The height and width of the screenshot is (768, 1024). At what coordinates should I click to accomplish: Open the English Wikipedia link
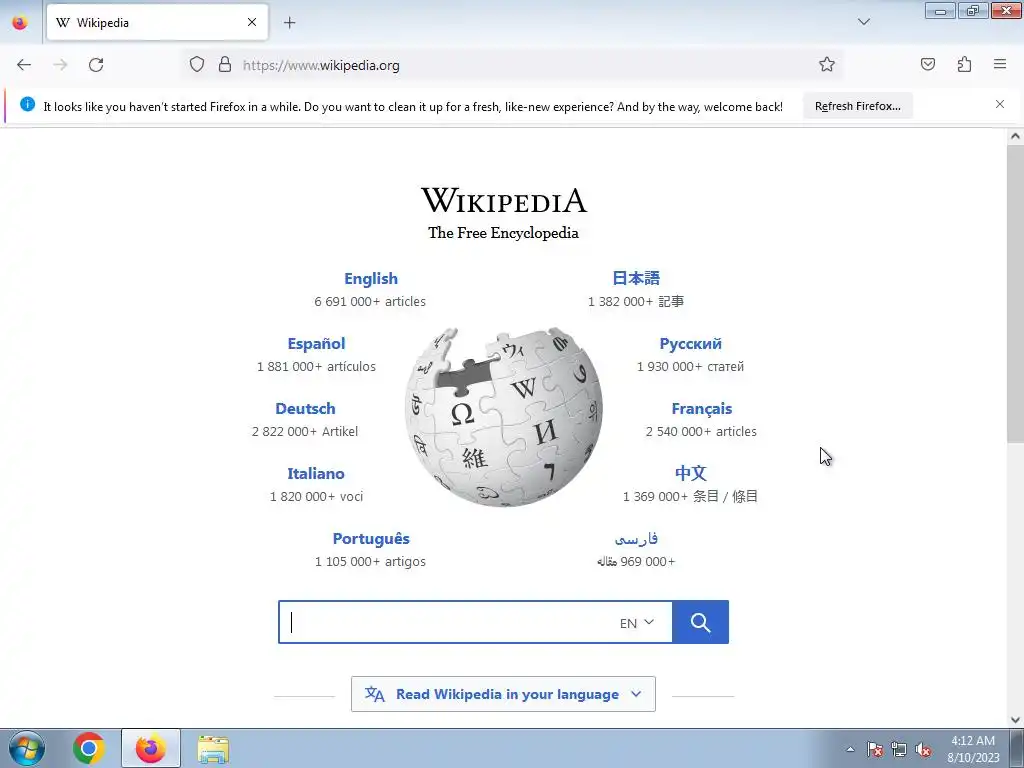click(371, 279)
